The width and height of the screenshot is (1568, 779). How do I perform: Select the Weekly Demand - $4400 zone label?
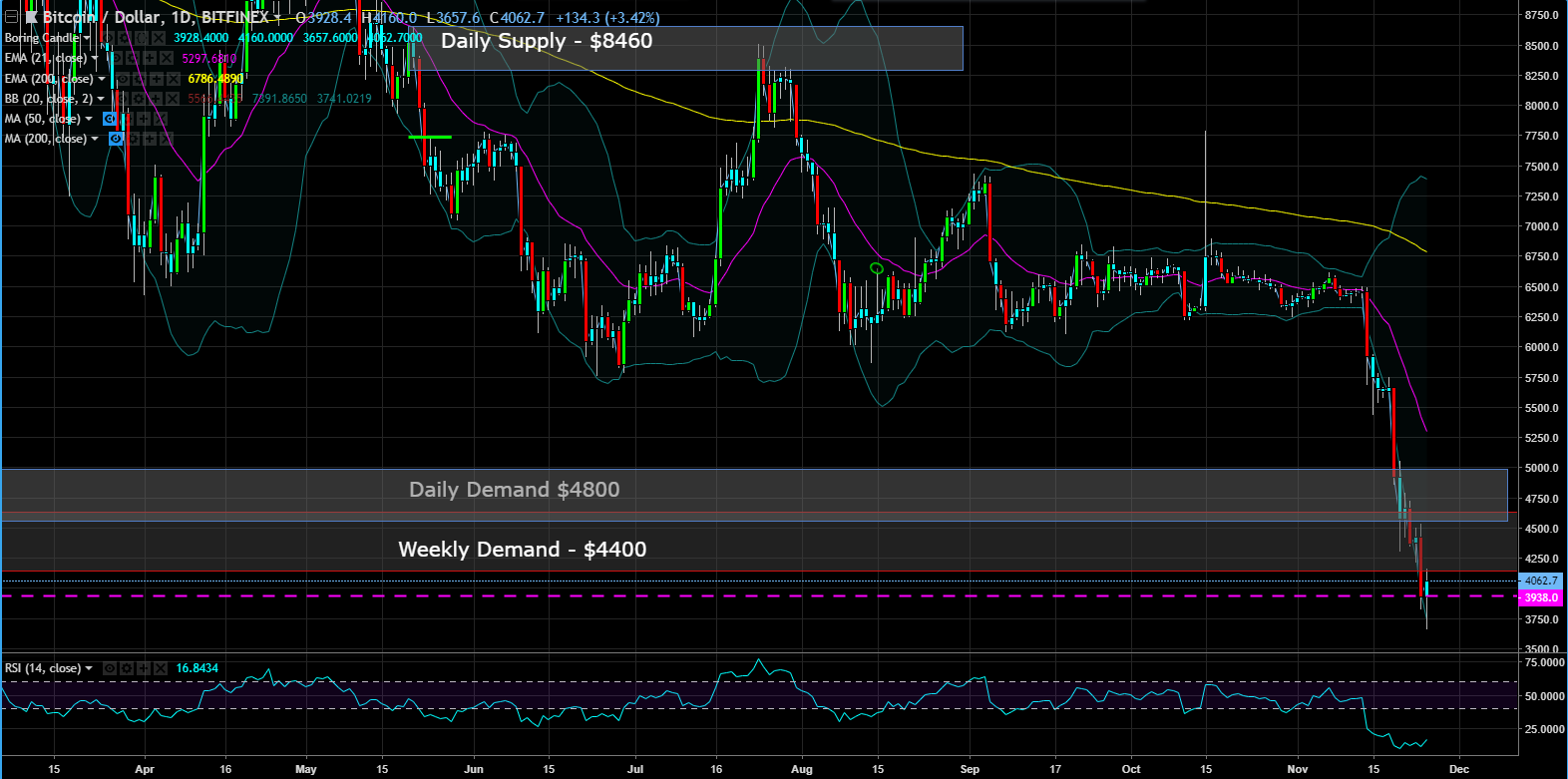[523, 550]
